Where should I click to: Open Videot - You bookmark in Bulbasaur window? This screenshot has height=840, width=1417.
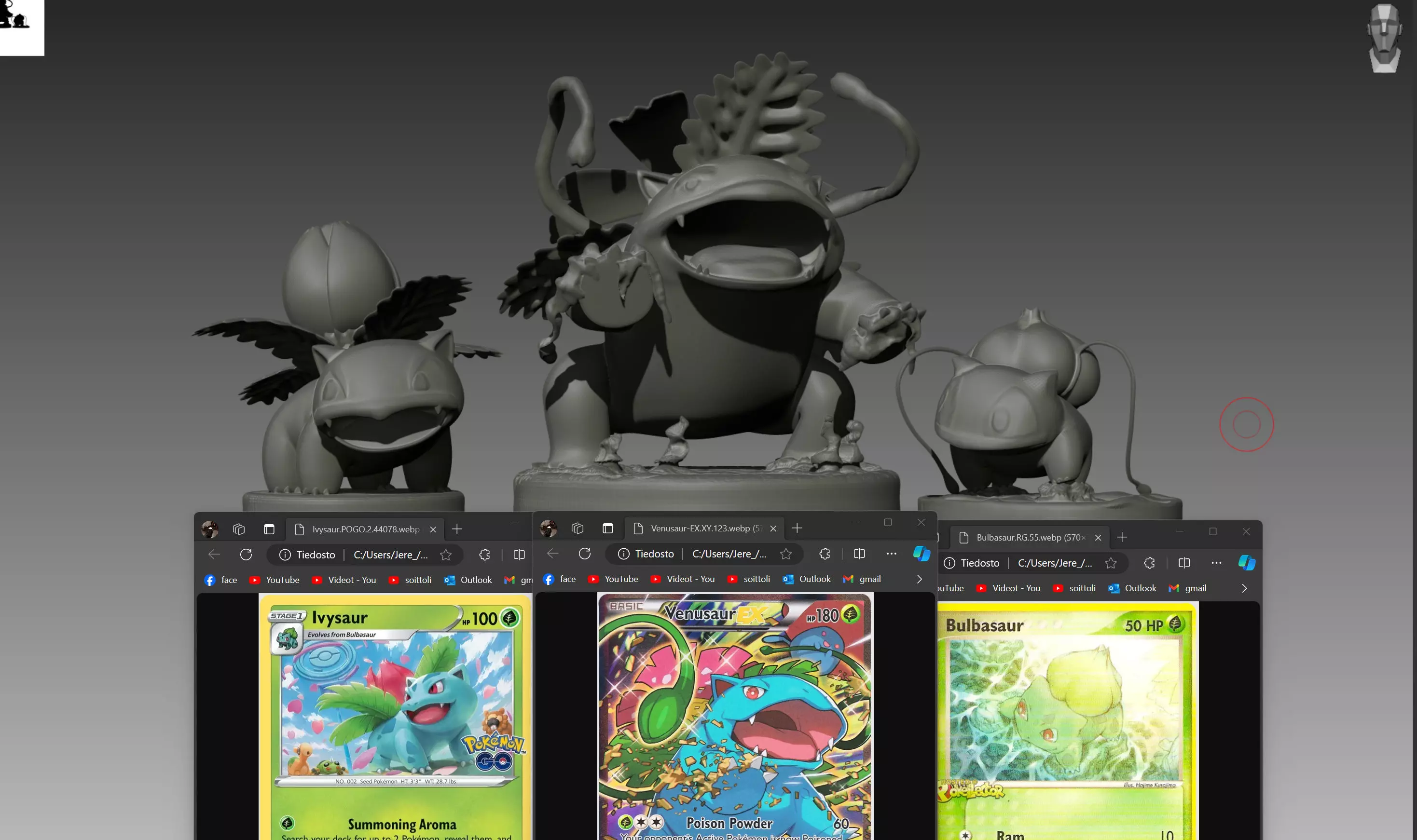tap(1008, 588)
